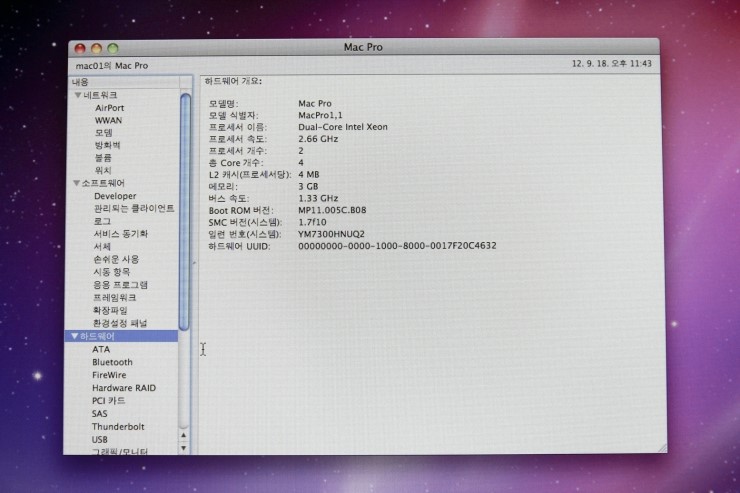The image size is (740, 493).
Task: Select AirPort in the sidebar
Action: pyautogui.click(x=109, y=108)
